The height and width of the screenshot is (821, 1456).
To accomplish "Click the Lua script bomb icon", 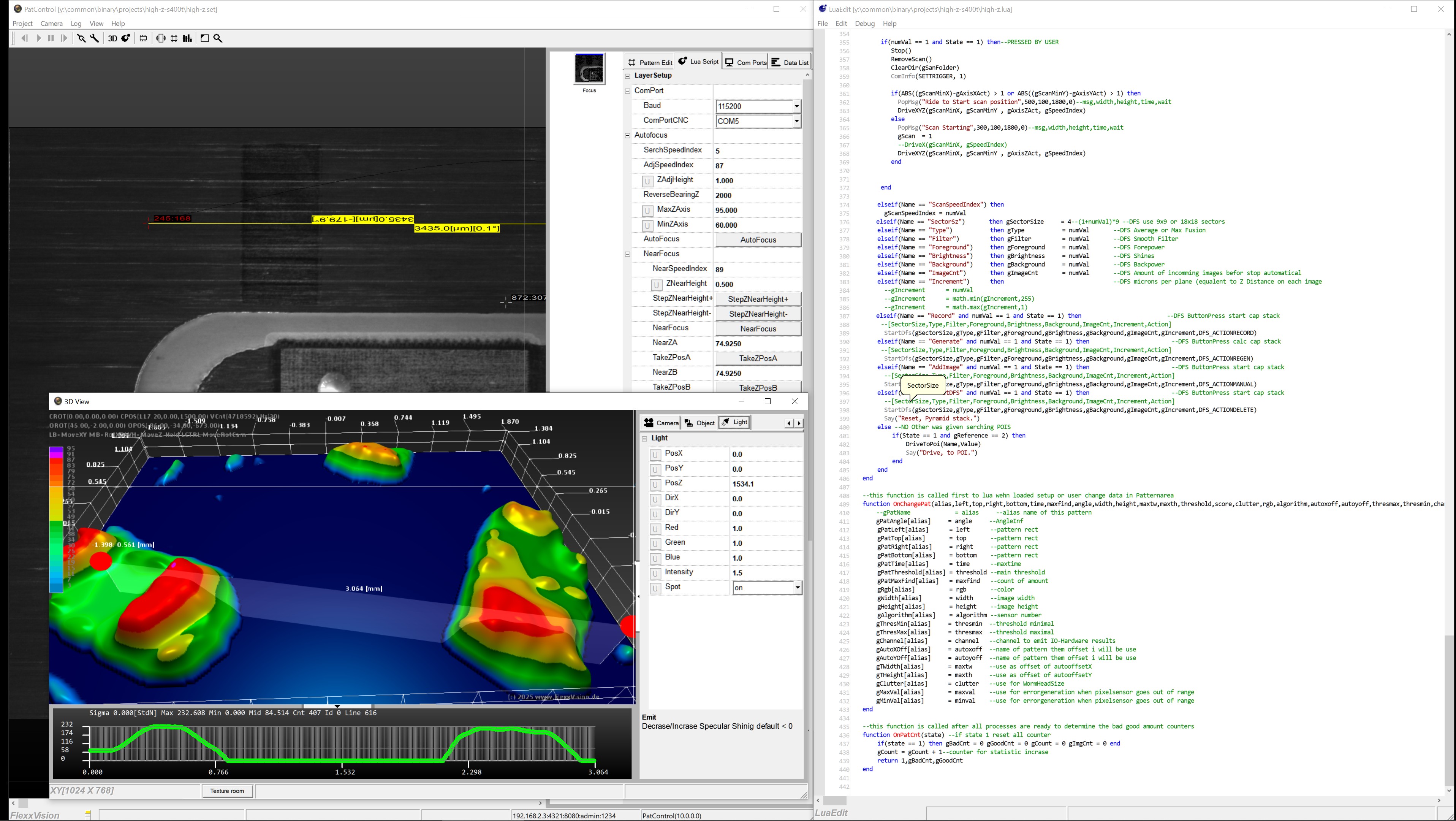I will [126, 38].
